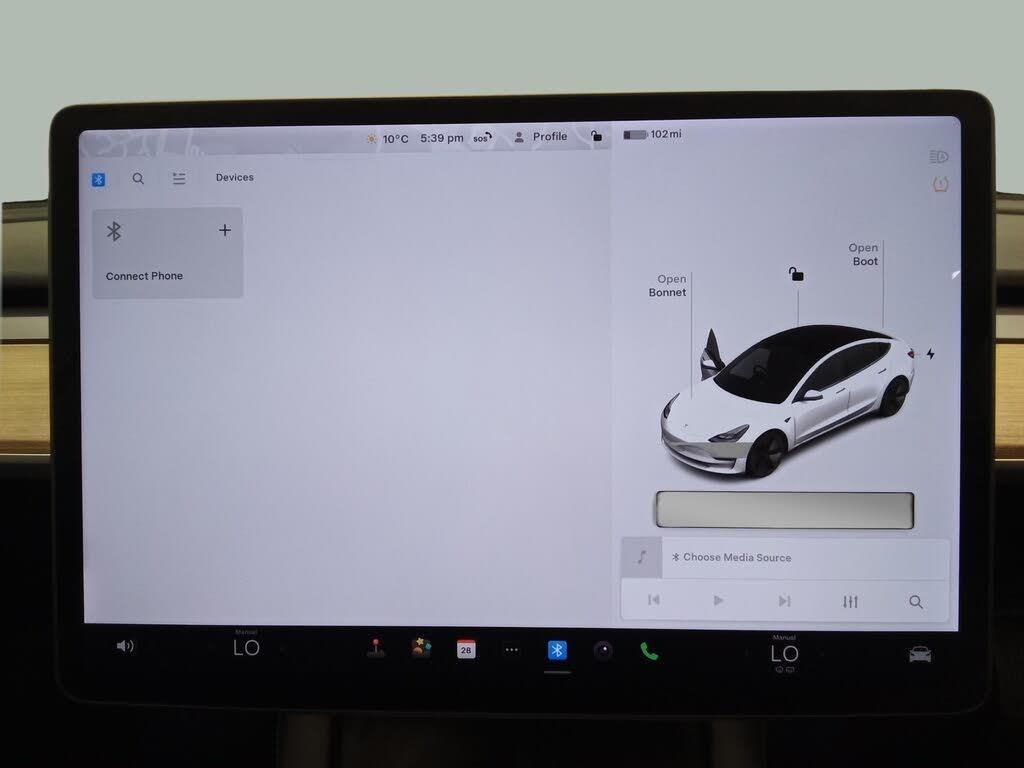Open the Calendar app icon
The width and height of the screenshot is (1024, 768).
point(466,649)
